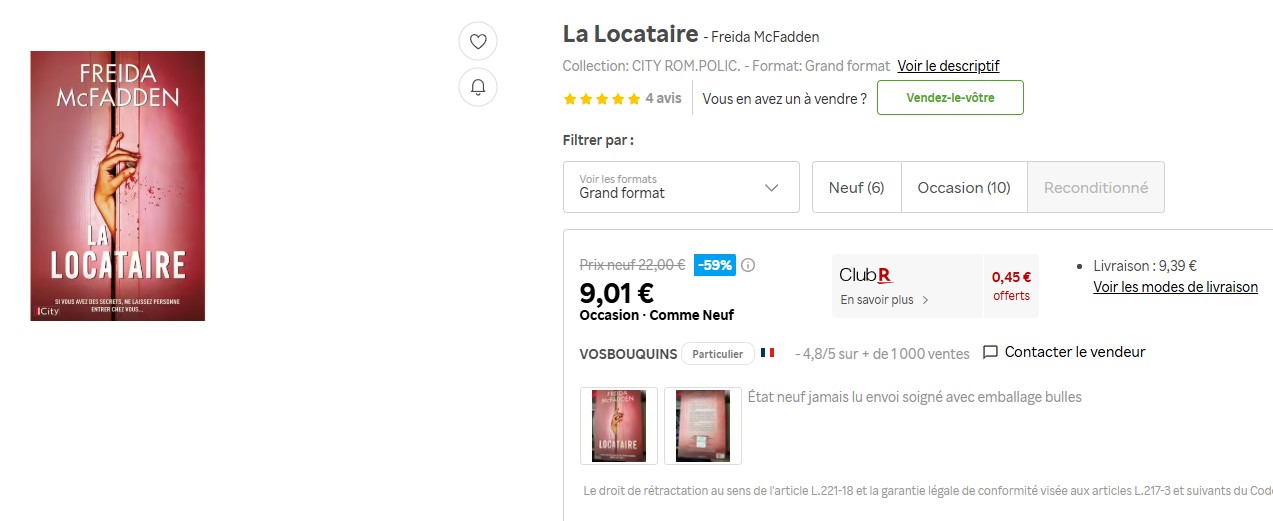
Task: Enable price alert with bell icon
Action: point(478,88)
